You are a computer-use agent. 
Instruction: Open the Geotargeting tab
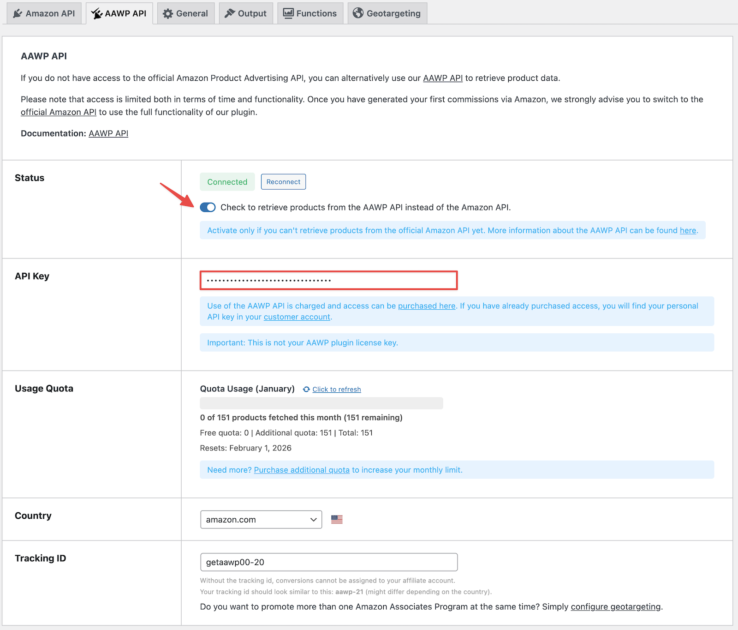(x=387, y=13)
